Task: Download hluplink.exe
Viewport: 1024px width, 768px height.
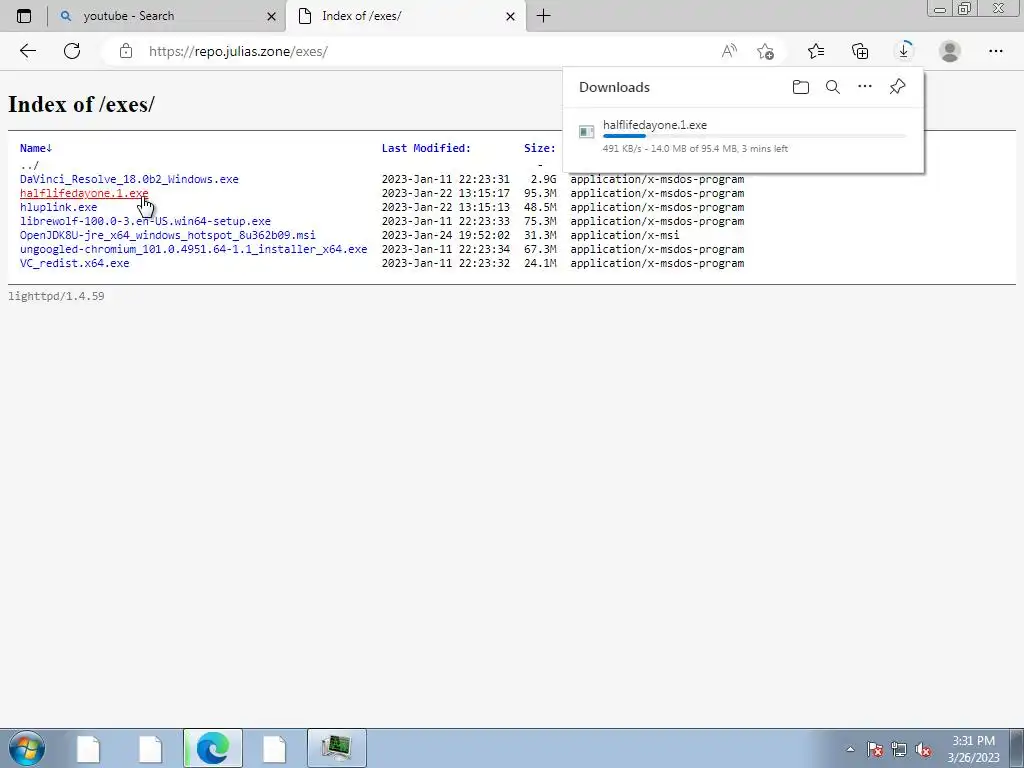Action: click(58, 207)
